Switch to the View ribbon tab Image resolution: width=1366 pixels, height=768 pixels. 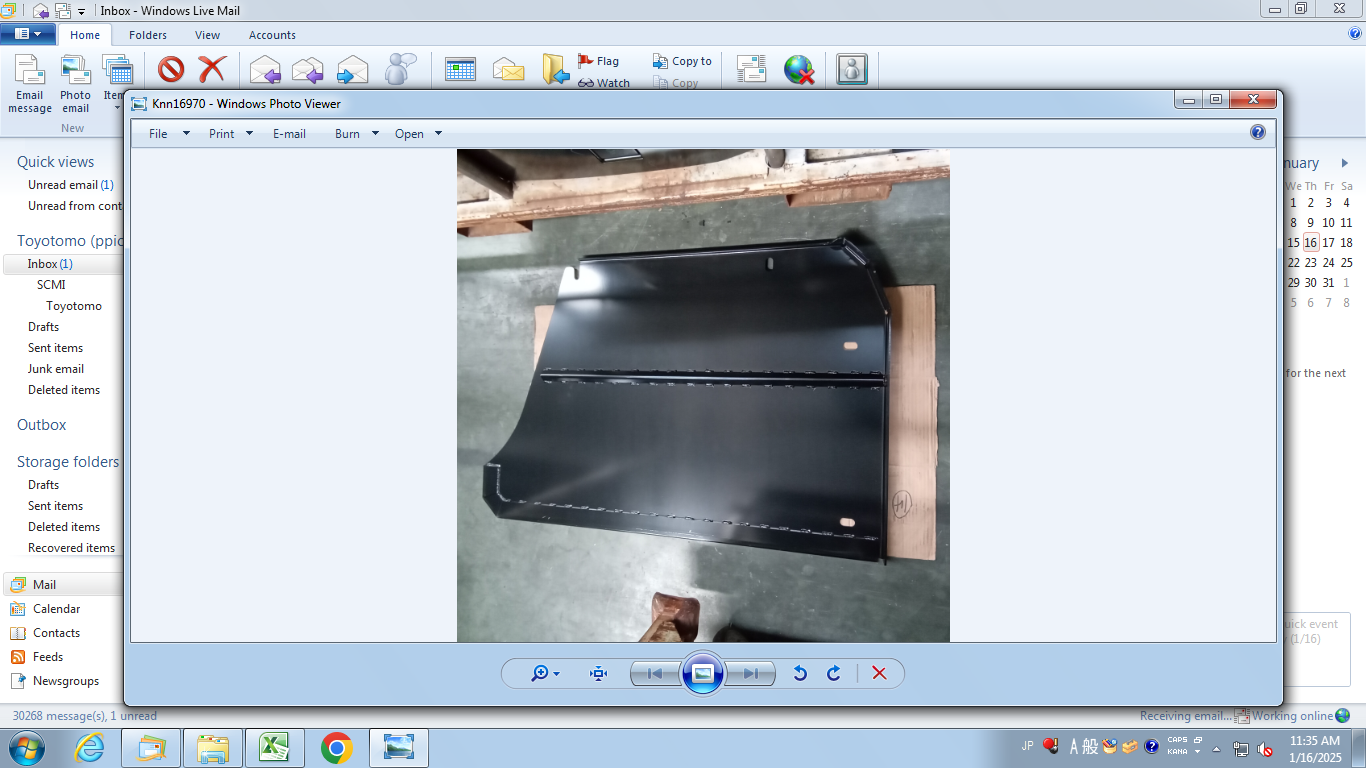click(x=208, y=35)
